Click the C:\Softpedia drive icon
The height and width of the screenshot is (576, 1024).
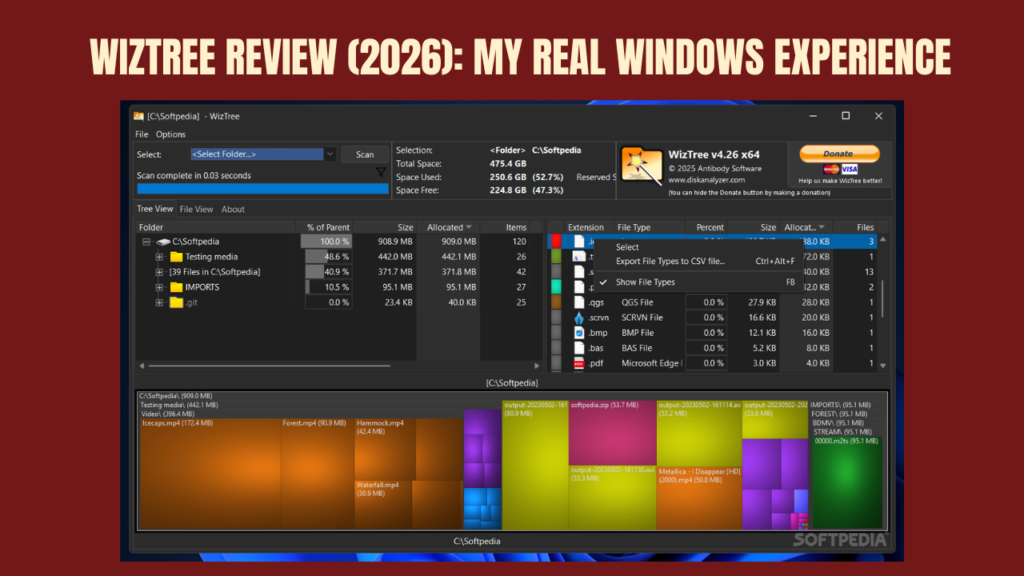point(163,242)
